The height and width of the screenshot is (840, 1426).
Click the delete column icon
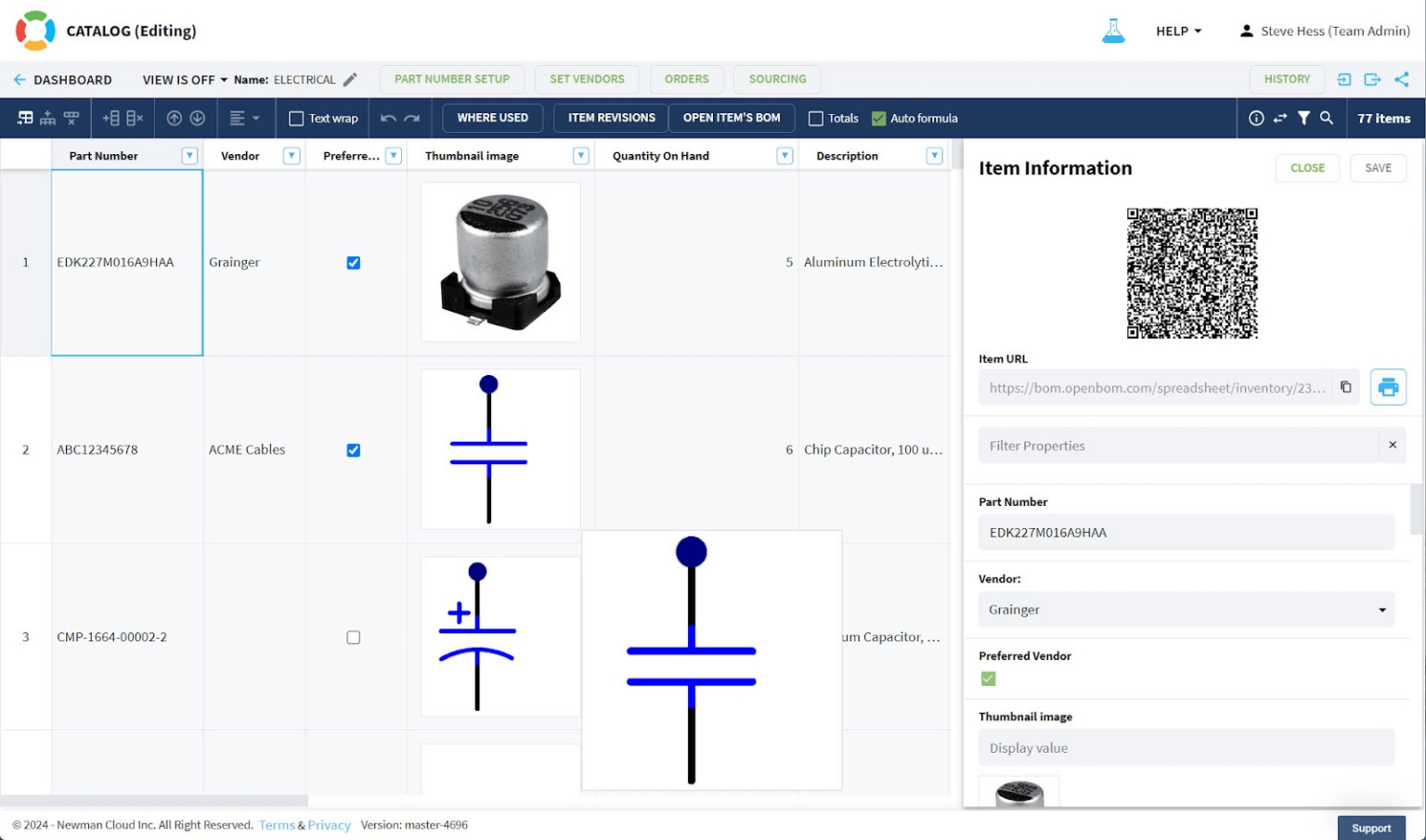point(136,118)
